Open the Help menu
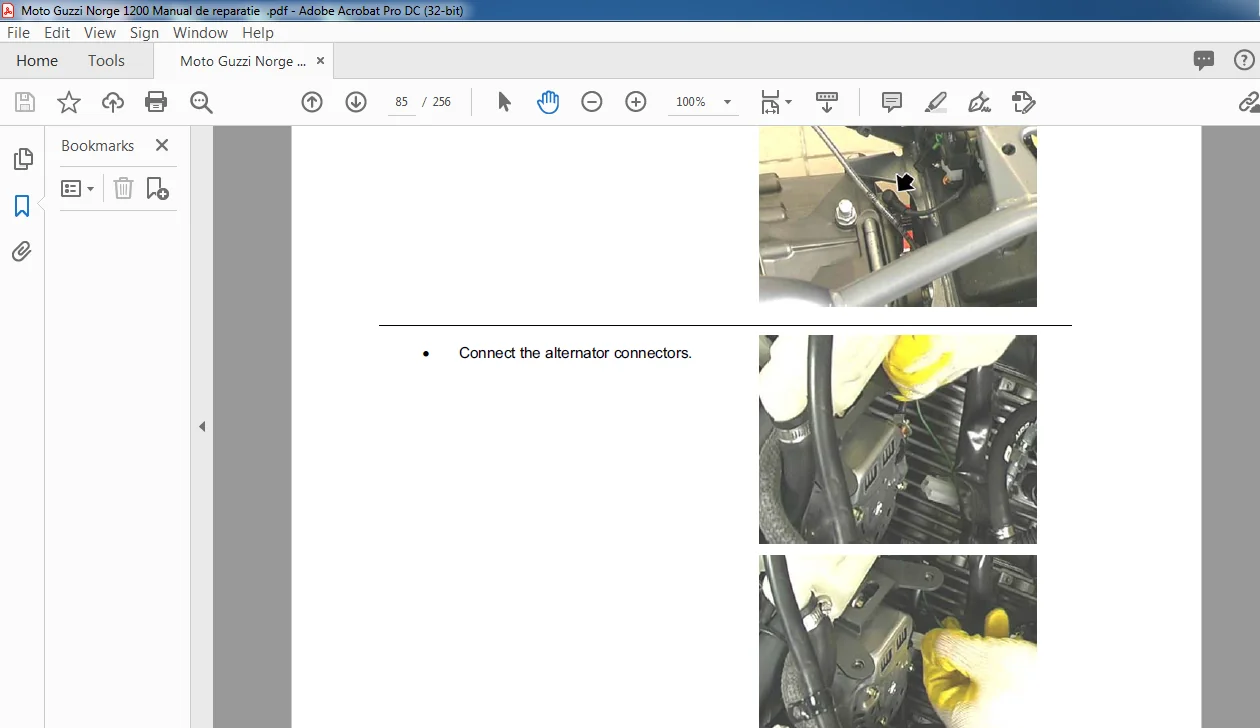Screen dimensions: 1260x728 coord(258,32)
